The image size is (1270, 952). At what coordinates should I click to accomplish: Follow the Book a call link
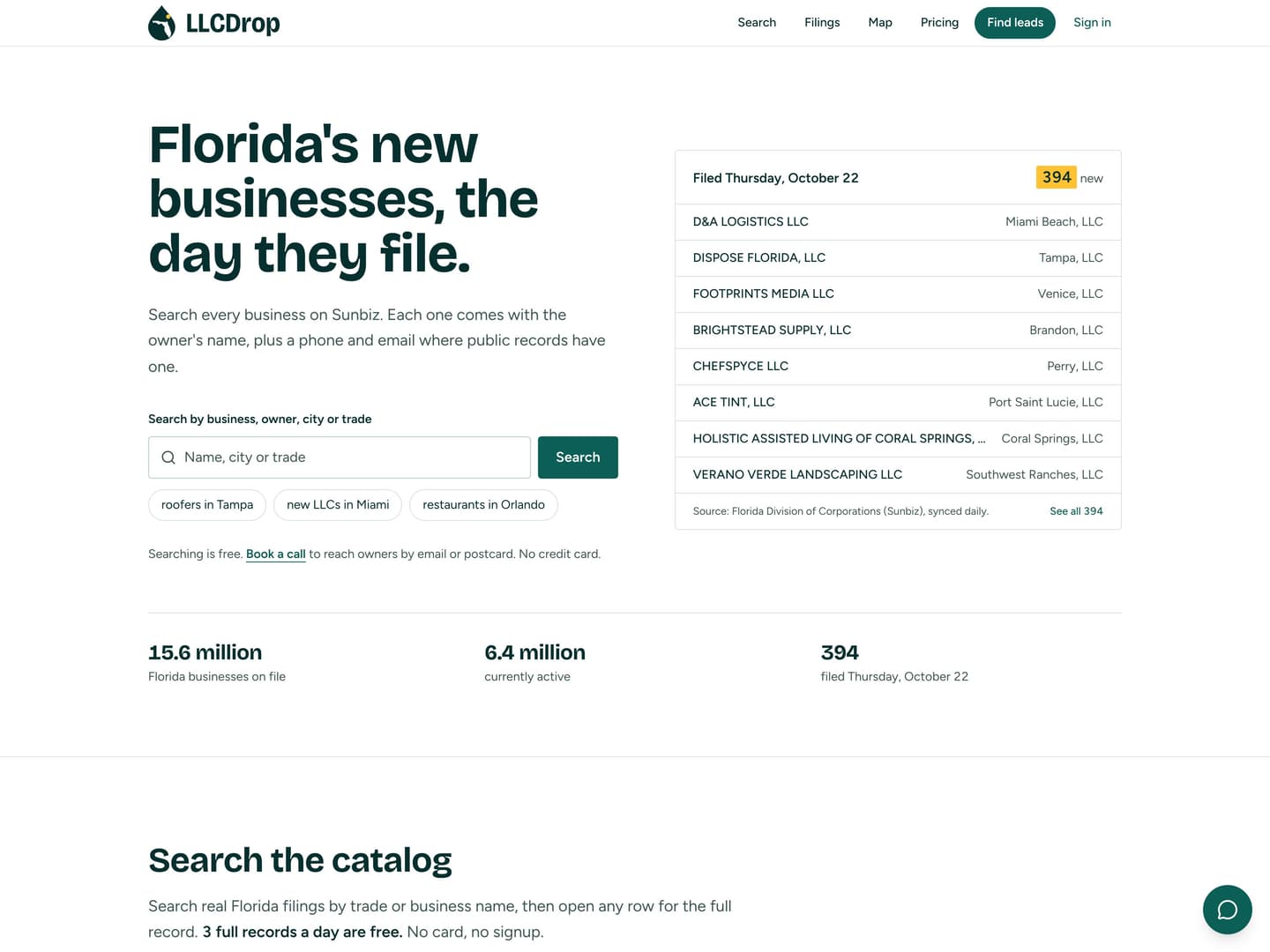coord(276,554)
